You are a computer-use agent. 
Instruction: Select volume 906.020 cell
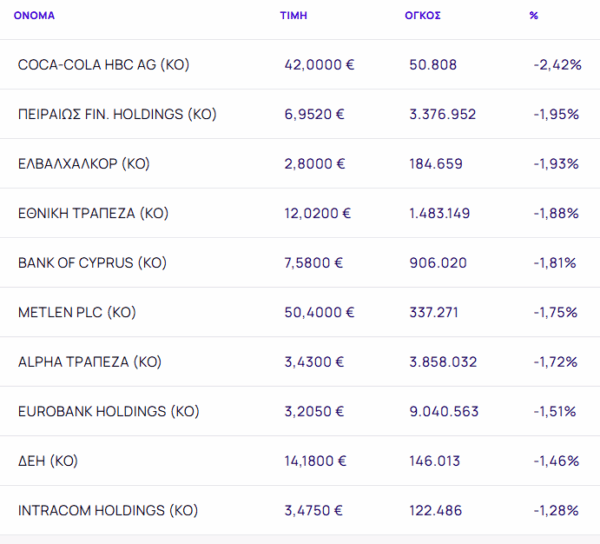pos(438,263)
